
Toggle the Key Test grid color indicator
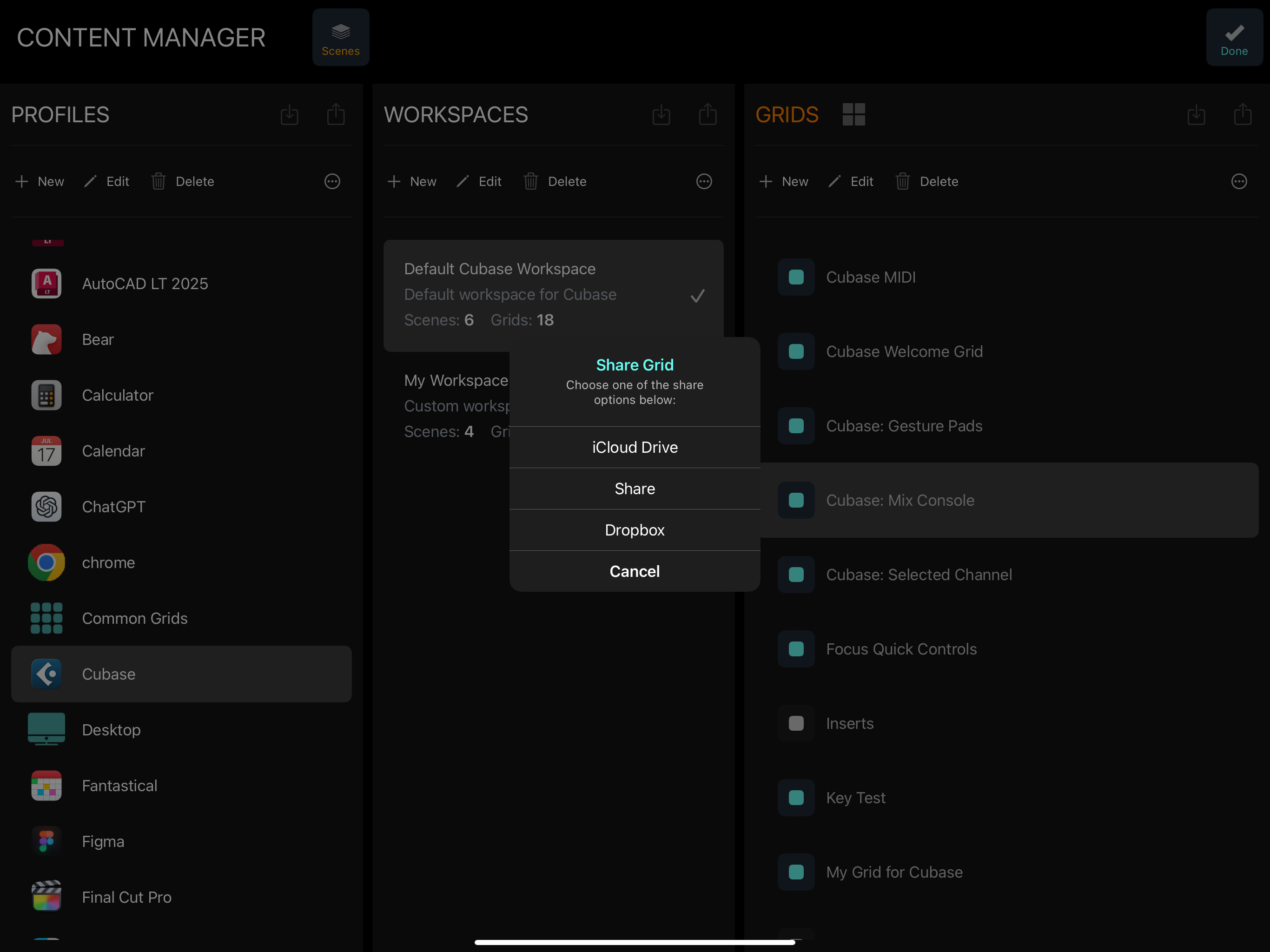click(796, 798)
